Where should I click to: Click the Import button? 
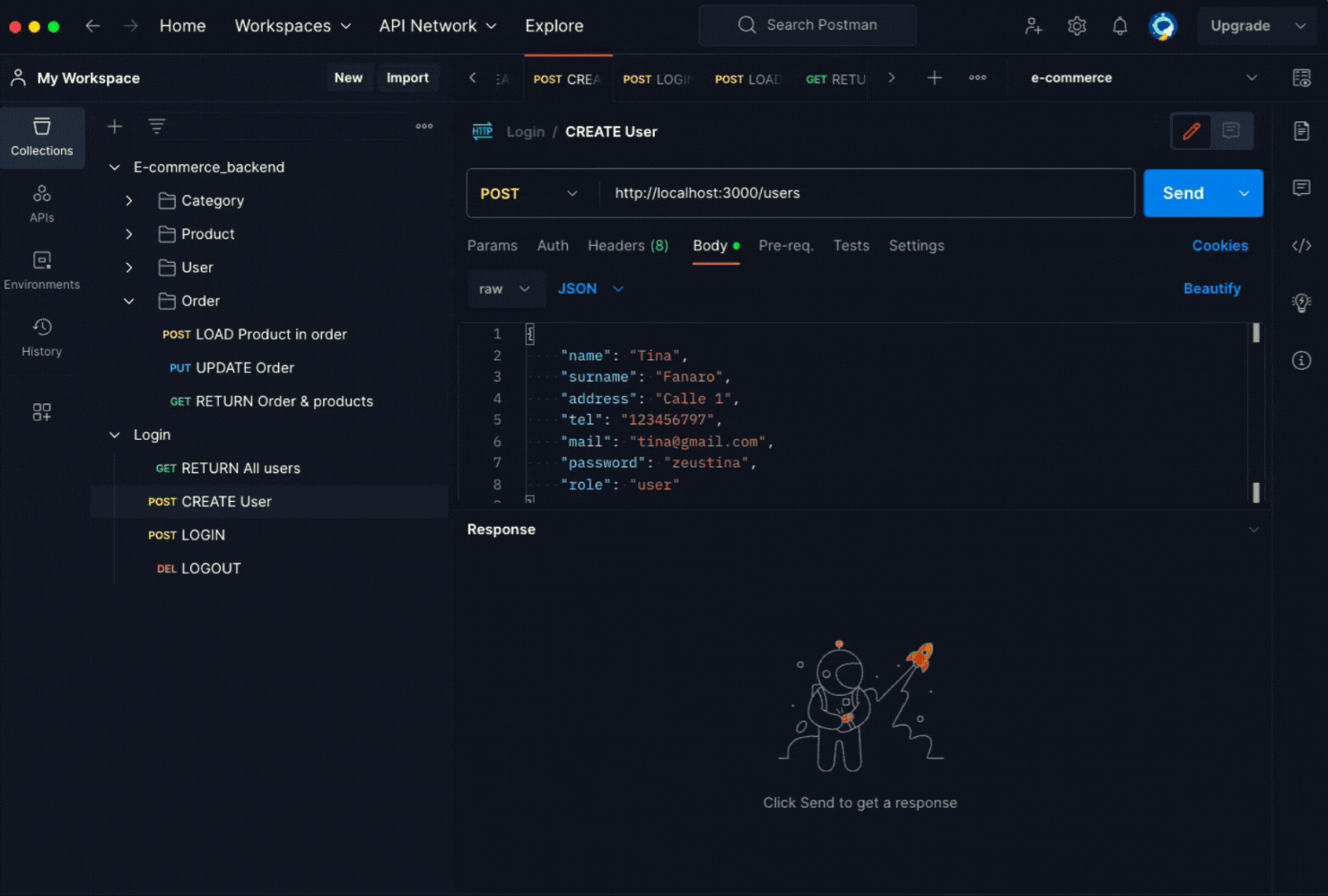(408, 78)
